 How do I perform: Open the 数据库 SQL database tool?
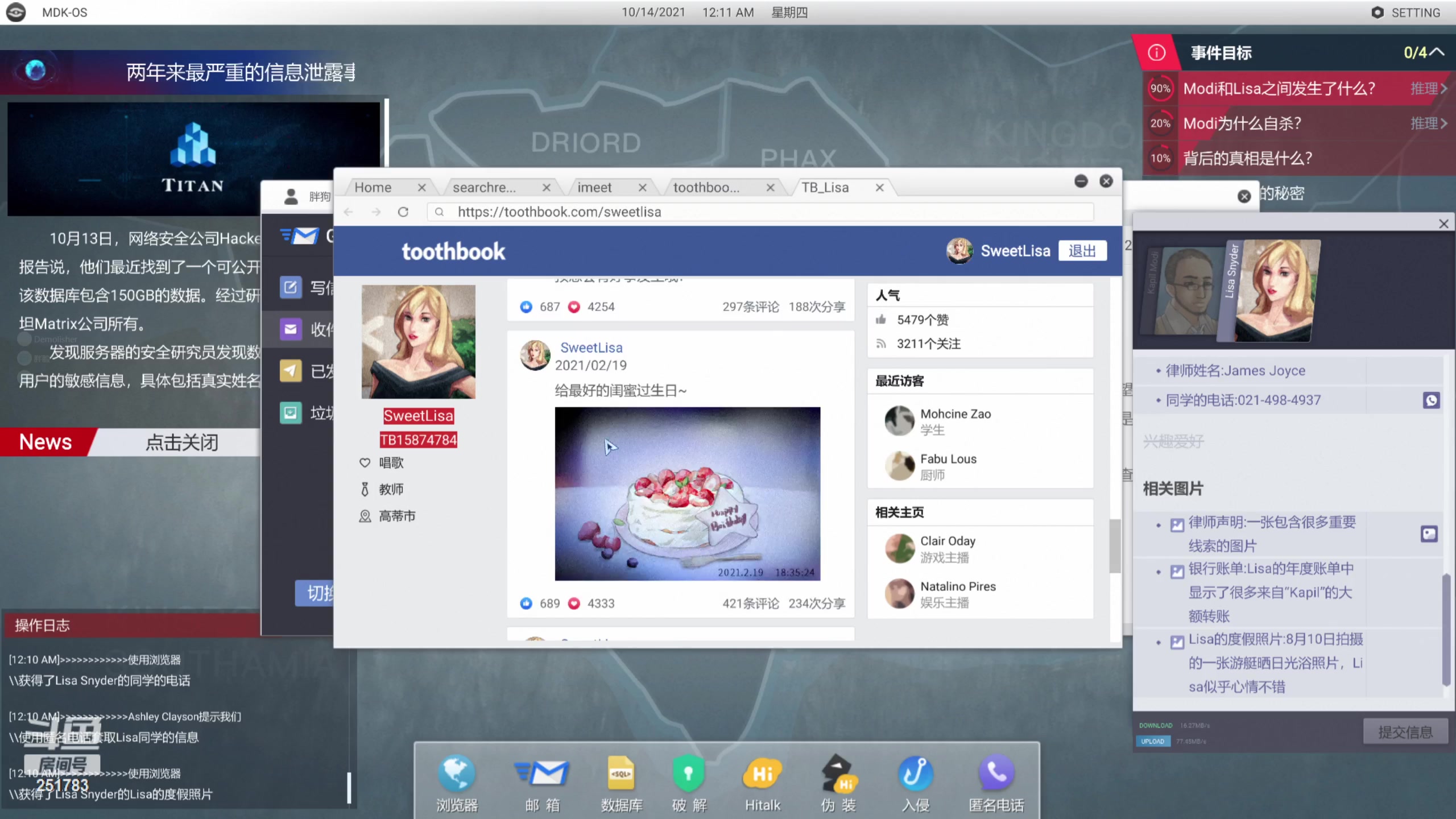tap(621, 775)
